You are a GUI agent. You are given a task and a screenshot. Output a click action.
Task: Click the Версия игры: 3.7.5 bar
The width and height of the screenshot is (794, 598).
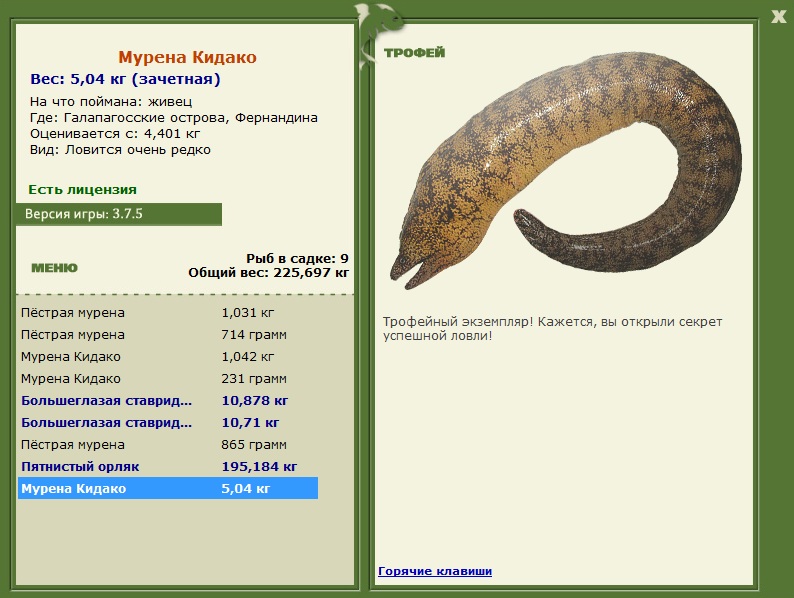[x=119, y=214]
